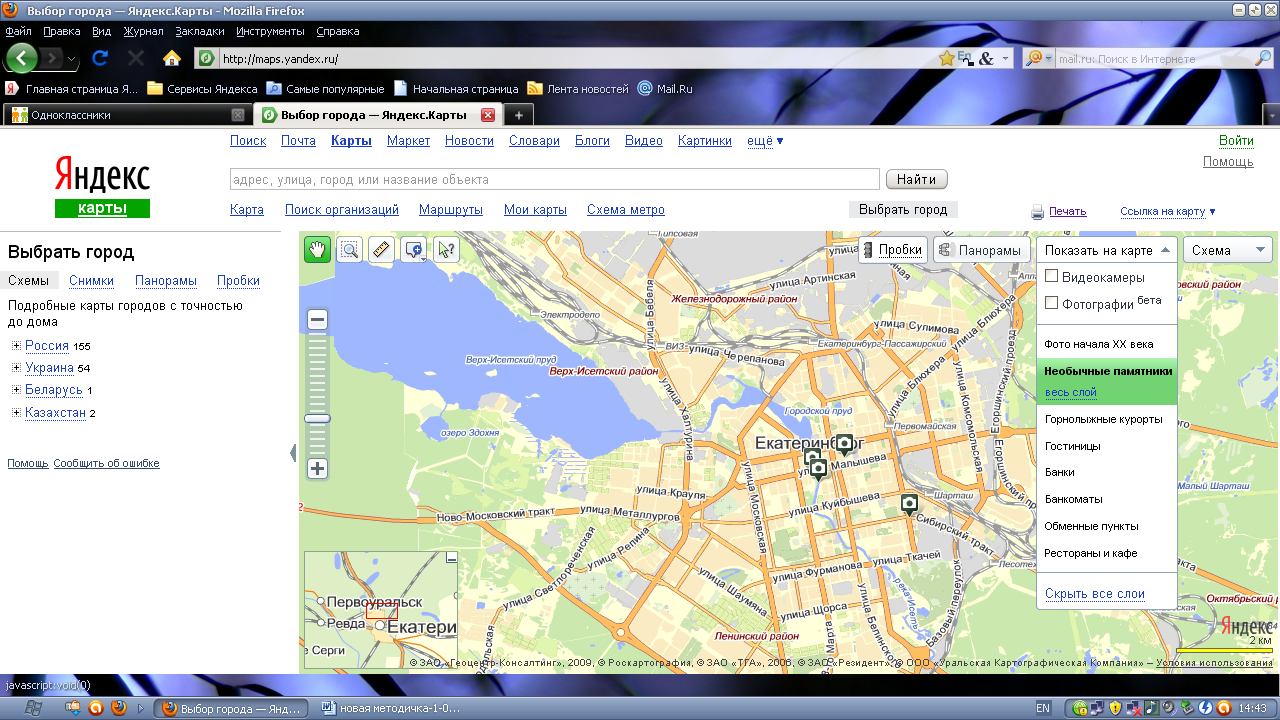1280x720 pixels.
Task: Click the Firefox reload page button
Action: (100, 58)
